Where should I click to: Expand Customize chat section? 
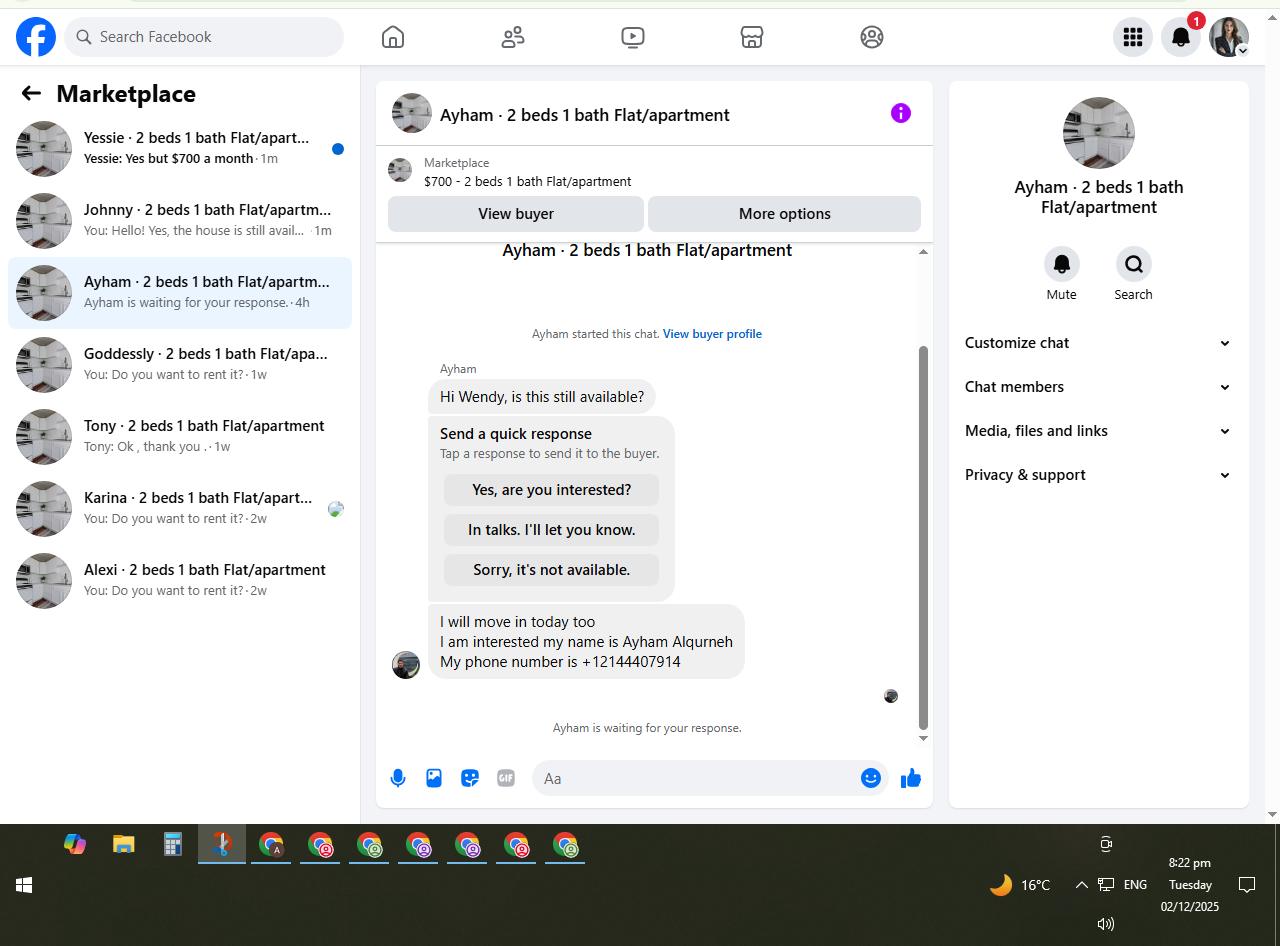pyautogui.click(x=1098, y=343)
